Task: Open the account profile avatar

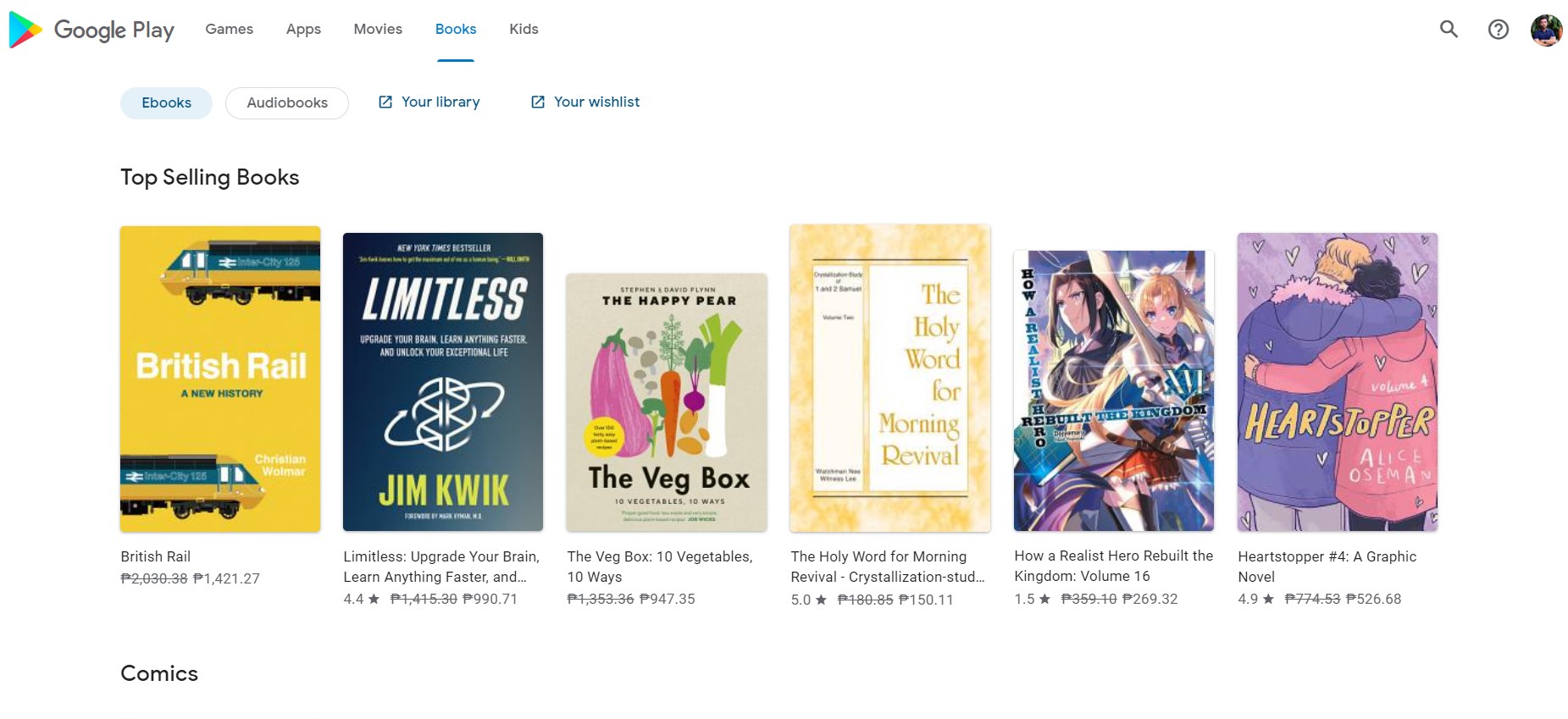Action: (x=1546, y=30)
